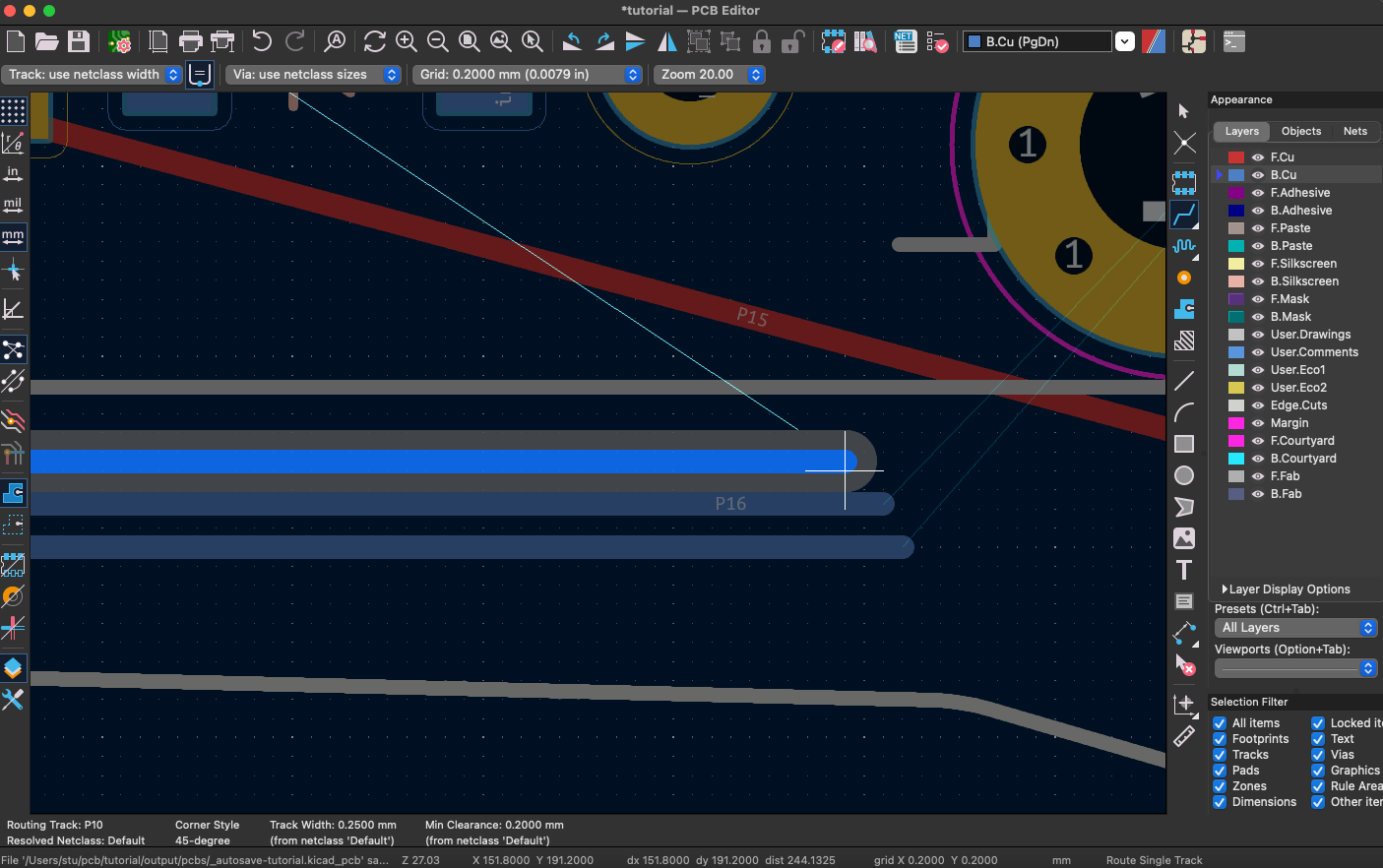The width and height of the screenshot is (1383, 868).
Task: Switch to the Objects tab
Action: point(1301,131)
